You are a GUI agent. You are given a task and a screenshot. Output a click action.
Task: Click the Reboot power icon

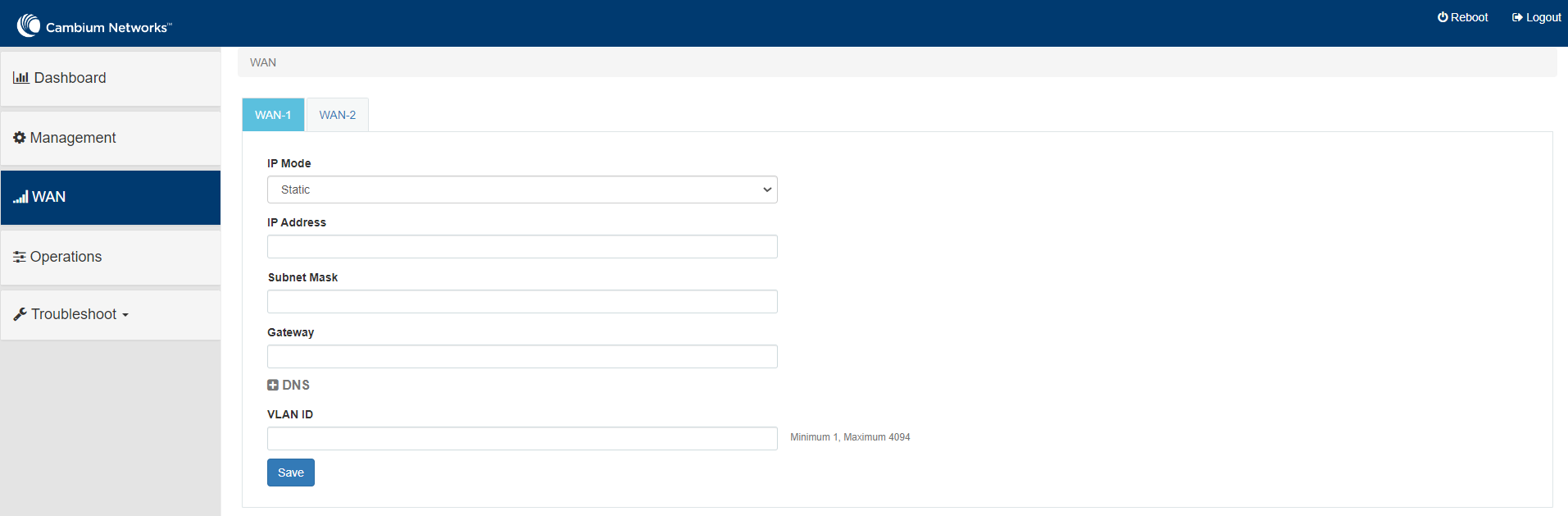pos(1443,17)
